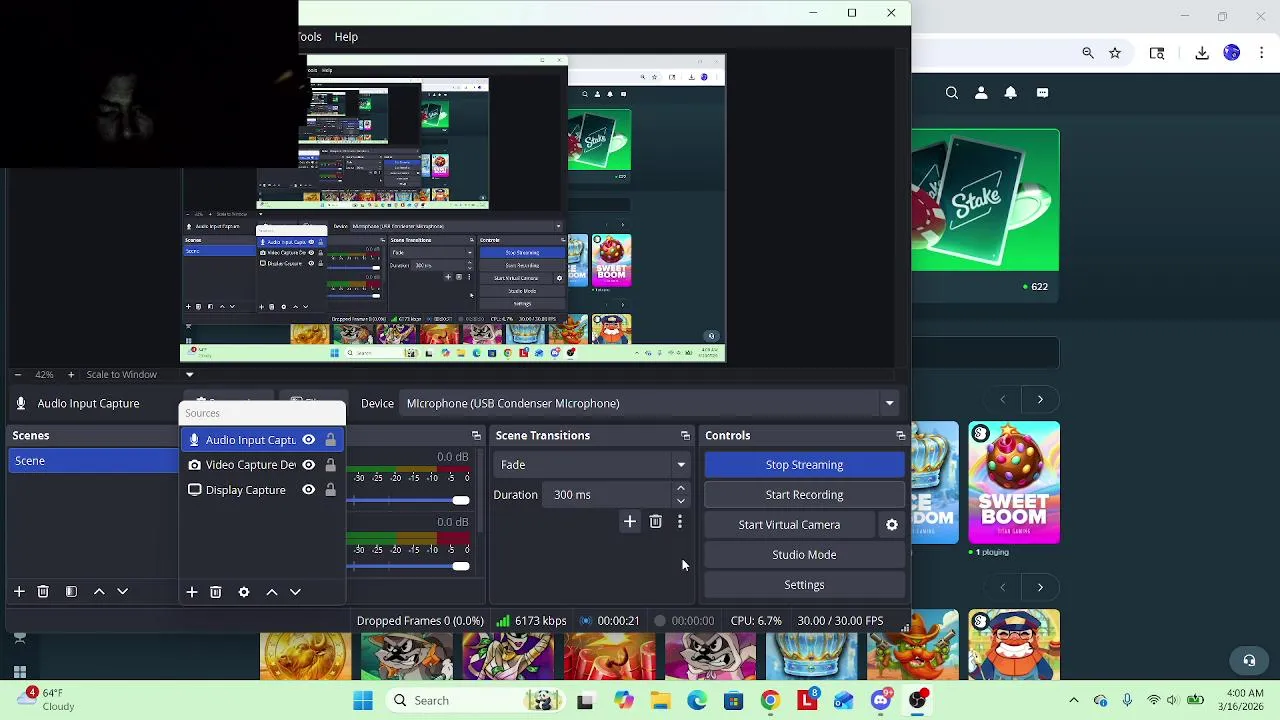1280x720 pixels.
Task: Open the Help menu
Action: (x=346, y=37)
